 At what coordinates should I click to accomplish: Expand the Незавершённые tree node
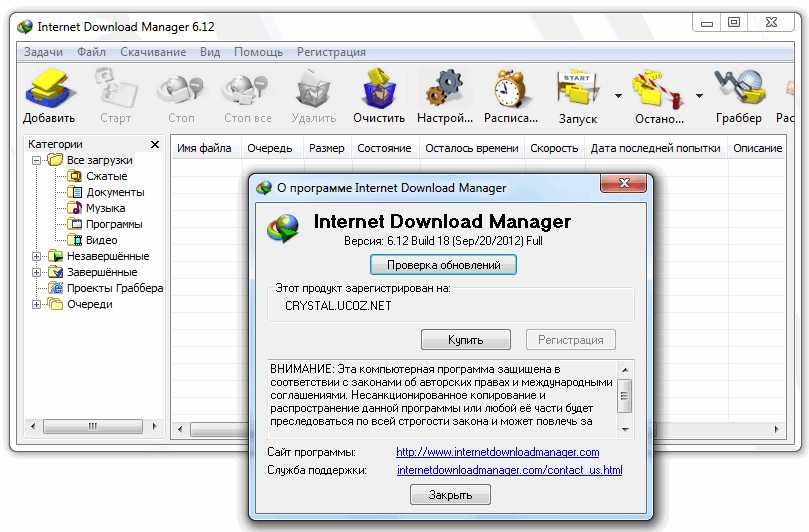37,256
